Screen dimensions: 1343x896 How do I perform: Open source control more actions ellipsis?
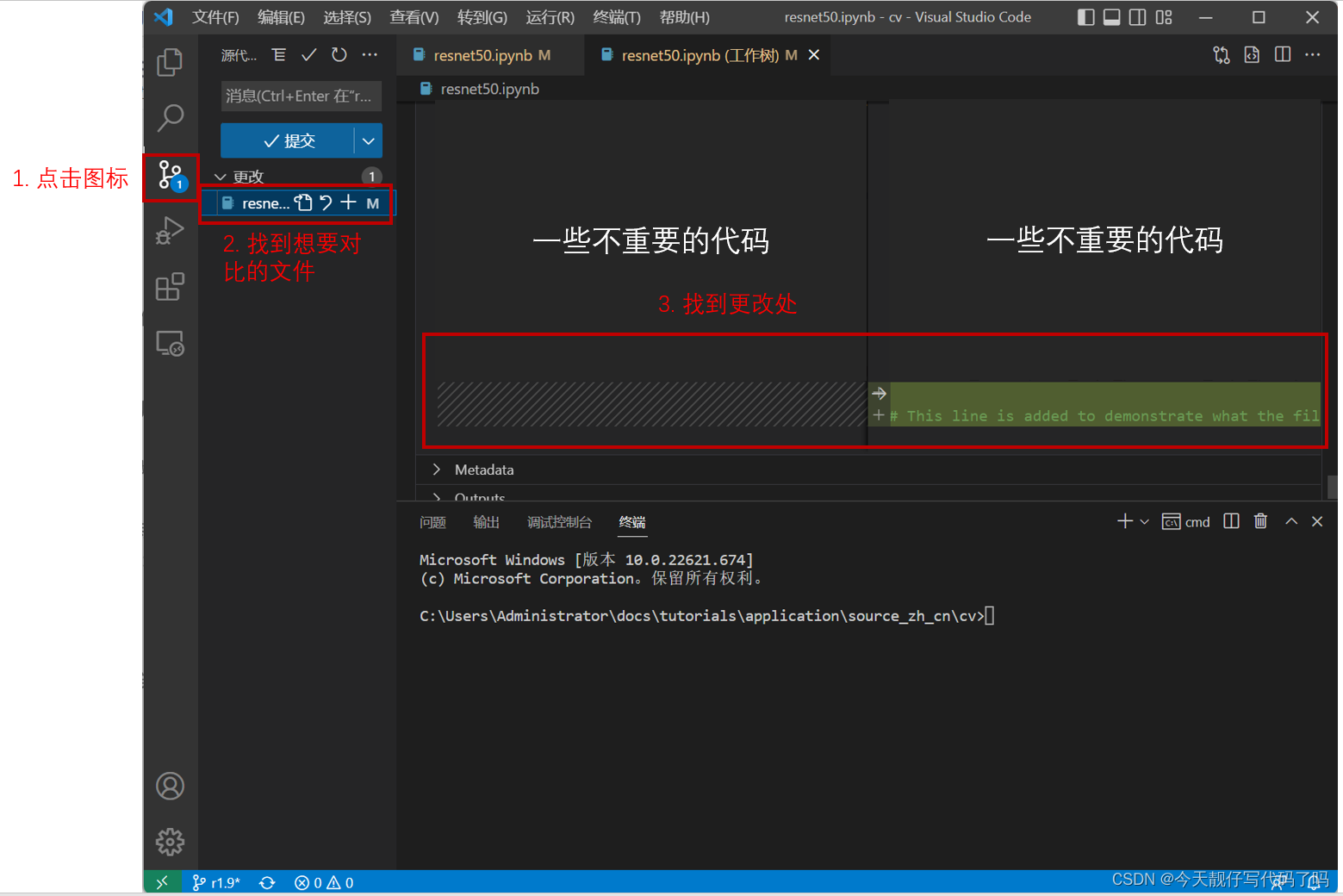pyautogui.click(x=370, y=55)
